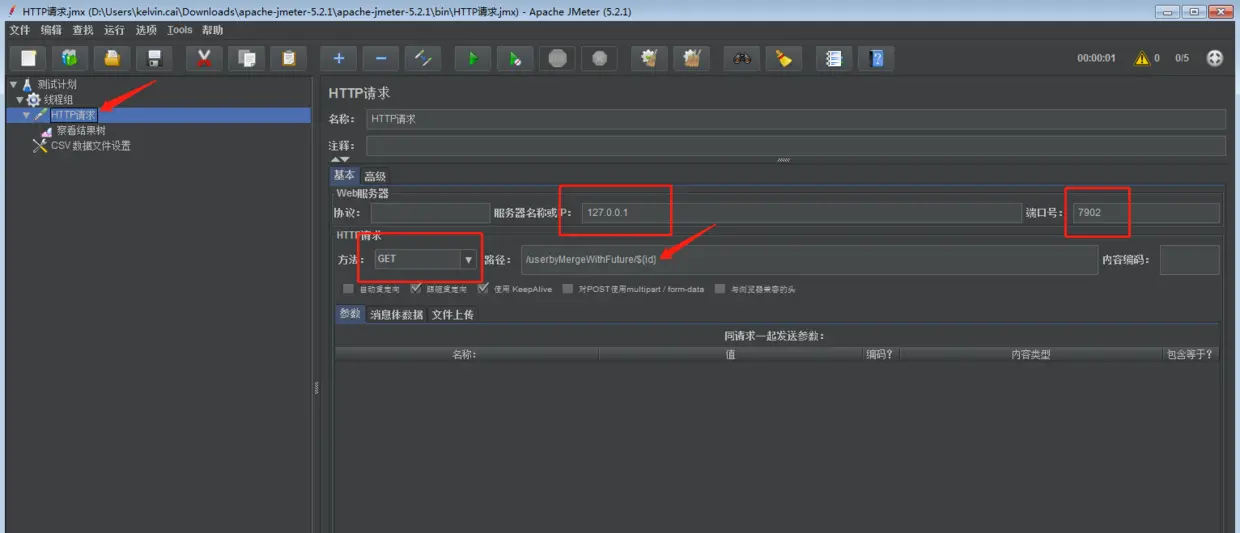Click the 编码? column header
Image resolution: width=1240 pixels, height=533 pixels.
pos(880,354)
